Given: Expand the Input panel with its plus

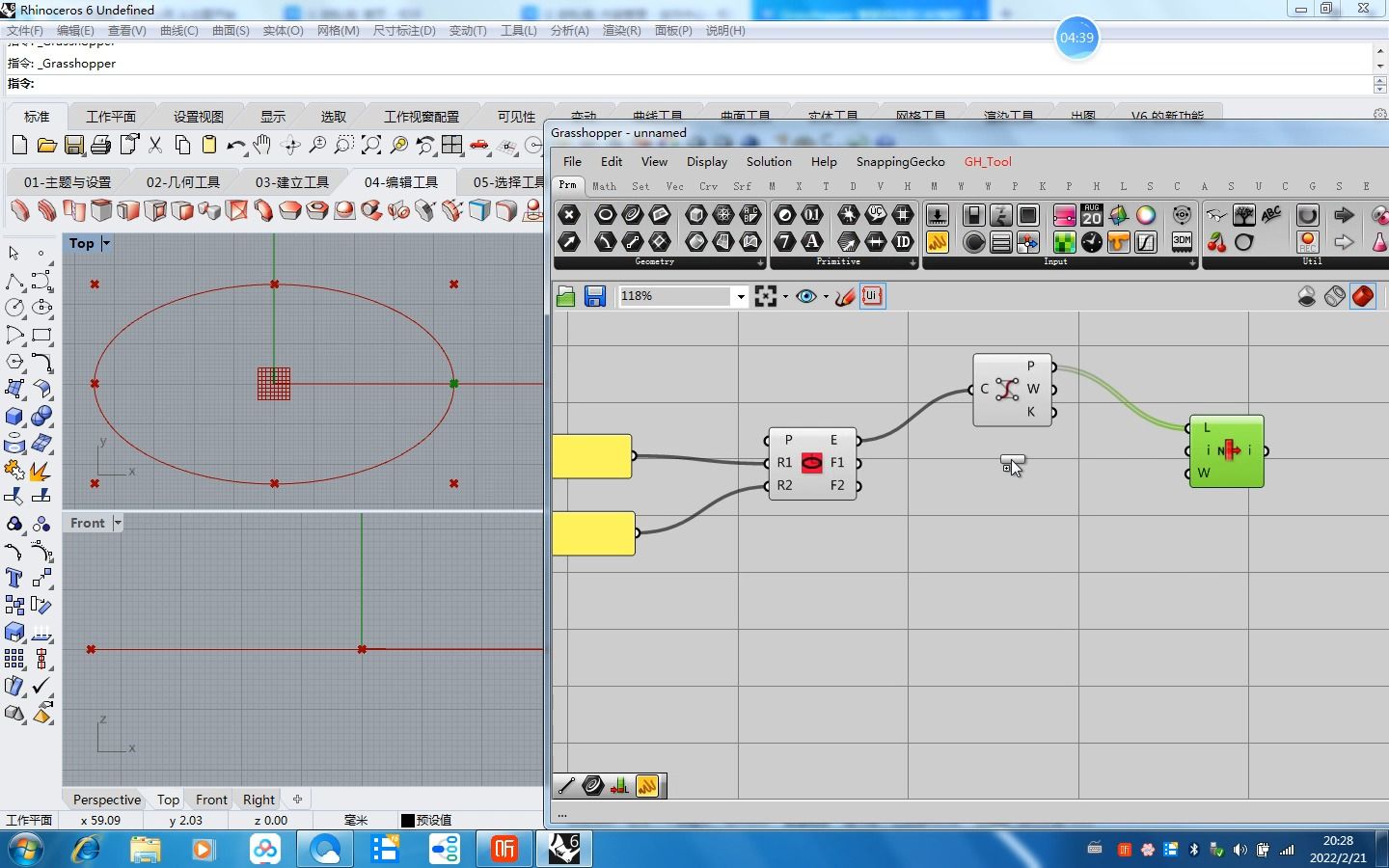Looking at the screenshot, I should (1192, 262).
